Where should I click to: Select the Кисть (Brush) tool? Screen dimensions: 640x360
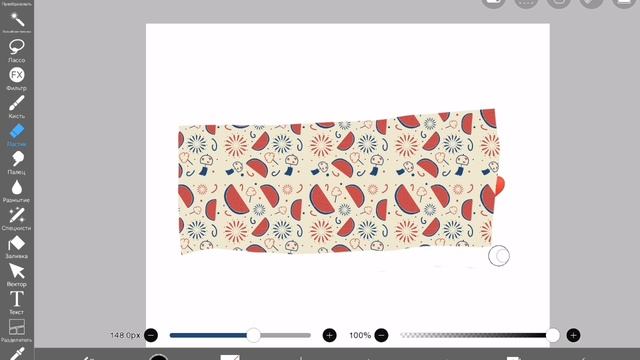point(17,107)
